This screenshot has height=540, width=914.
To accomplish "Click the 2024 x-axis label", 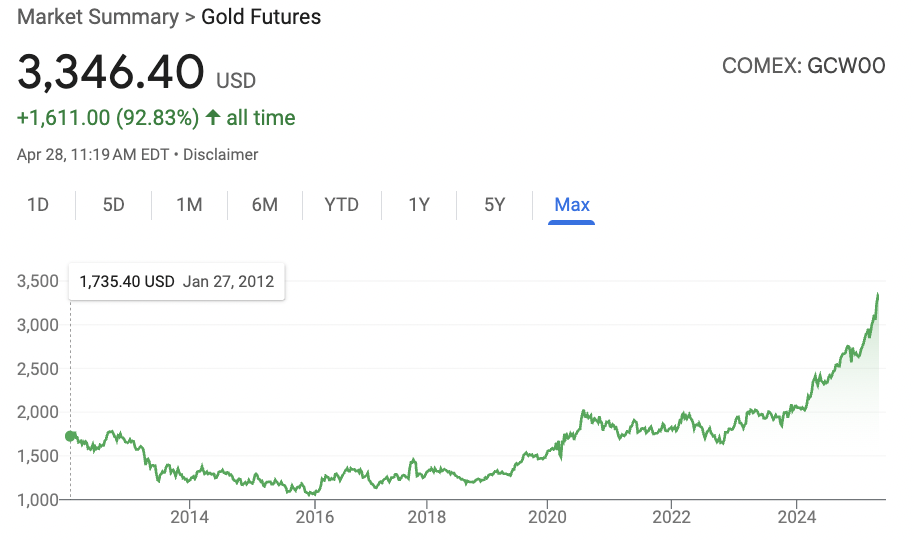I will click(x=797, y=517).
